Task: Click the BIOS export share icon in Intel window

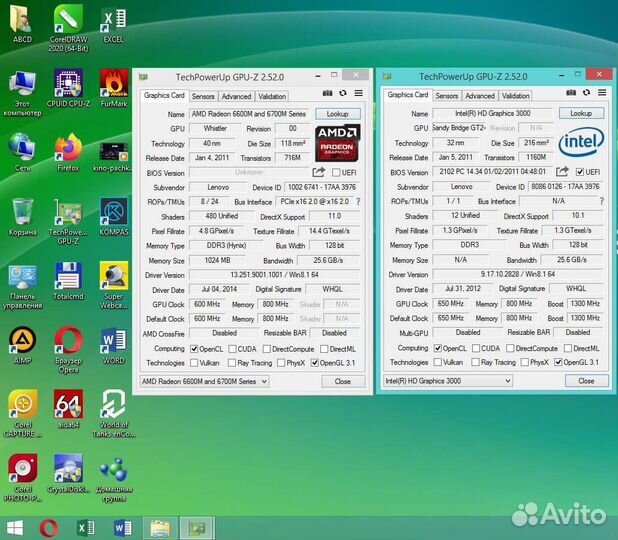Action: pos(562,172)
